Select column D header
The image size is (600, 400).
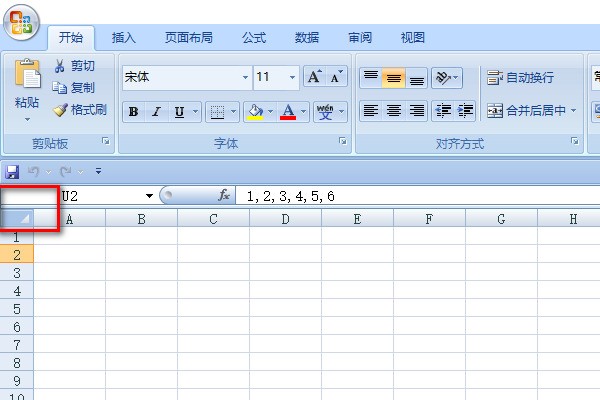pyautogui.click(x=285, y=219)
